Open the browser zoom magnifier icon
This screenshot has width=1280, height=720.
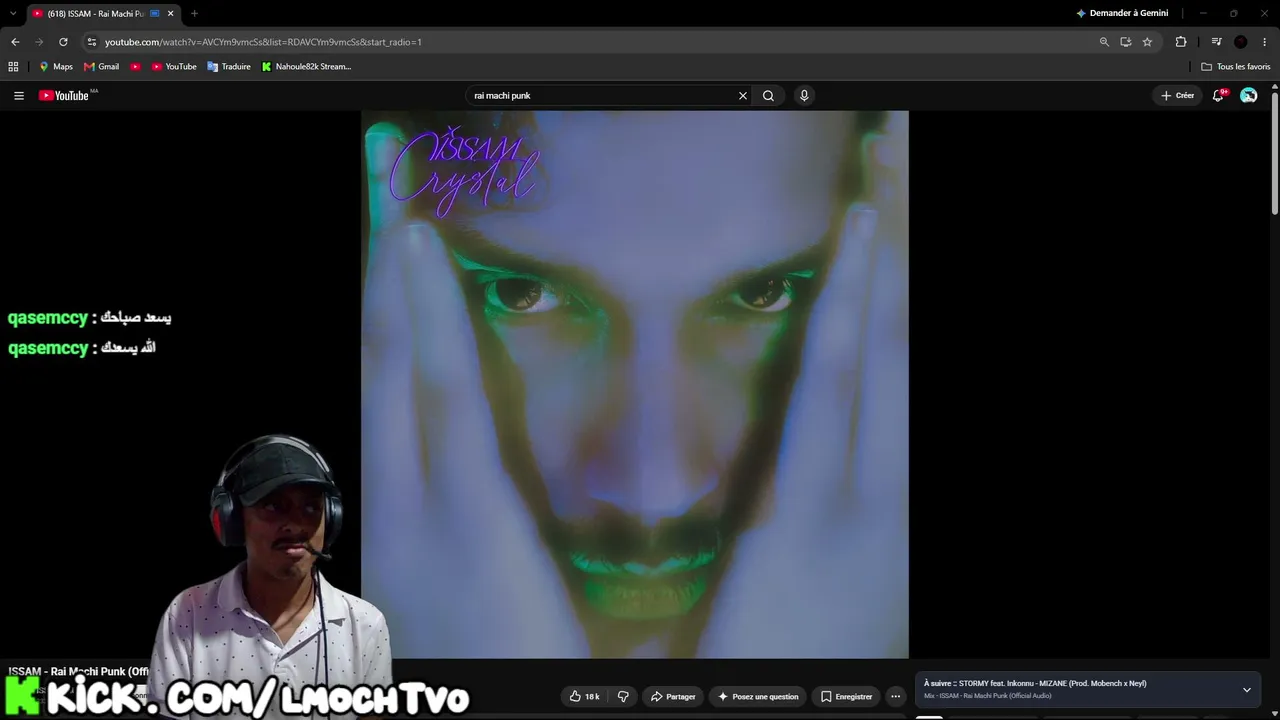point(1104,42)
